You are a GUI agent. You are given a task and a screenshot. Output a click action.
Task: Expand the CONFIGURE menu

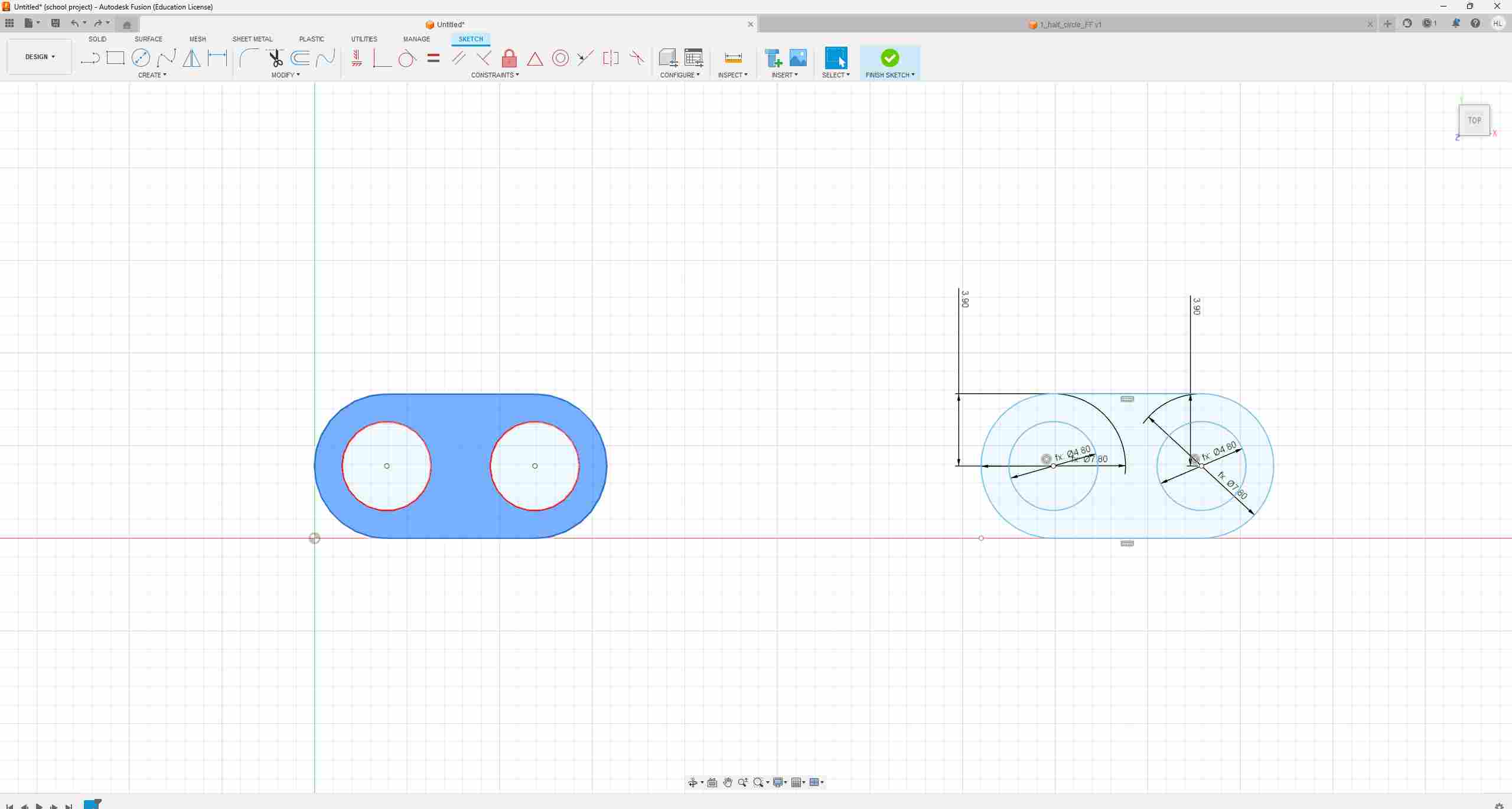pyautogui.click(x=680, y=75)
